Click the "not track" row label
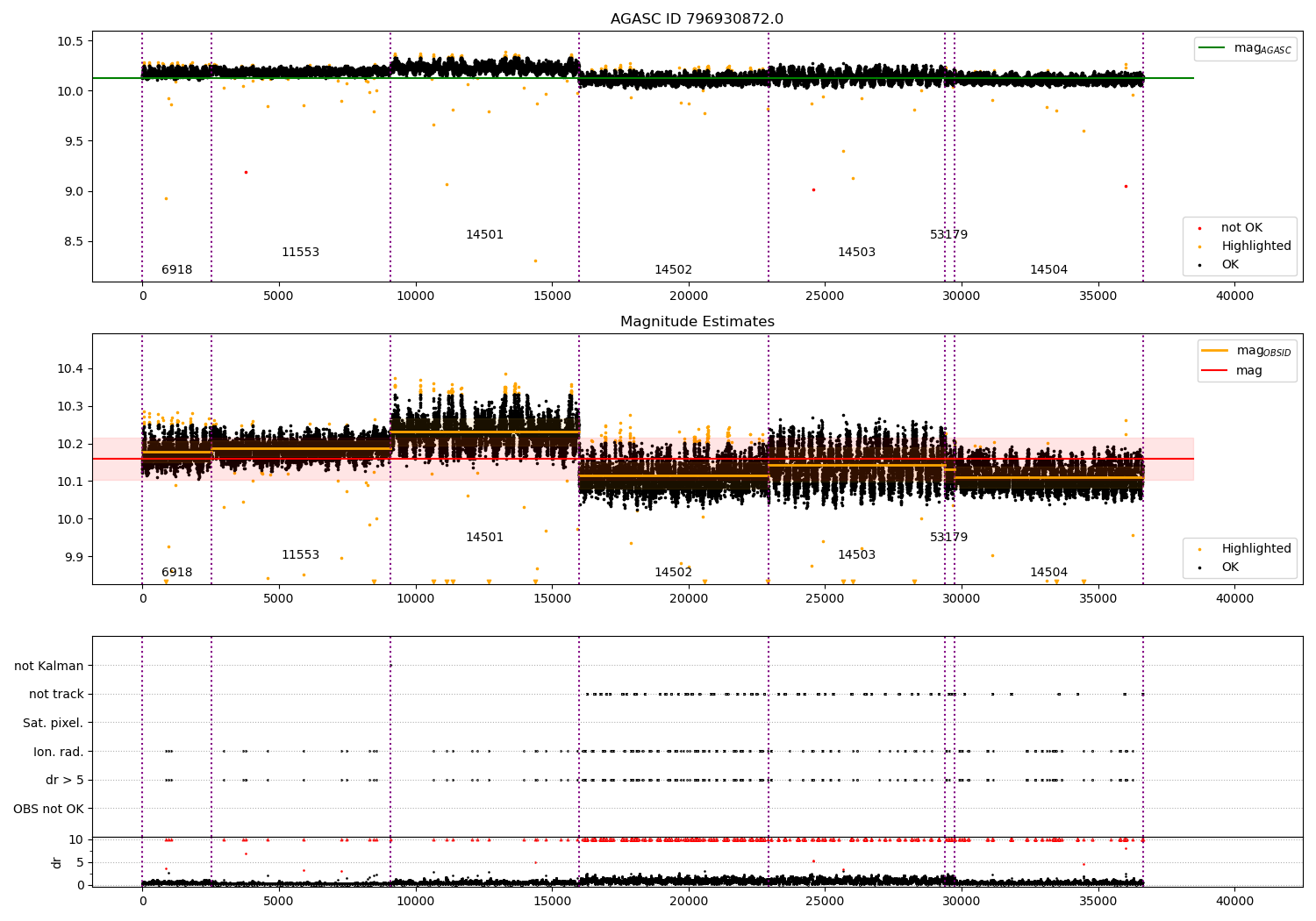 click(x=56, y=695)
